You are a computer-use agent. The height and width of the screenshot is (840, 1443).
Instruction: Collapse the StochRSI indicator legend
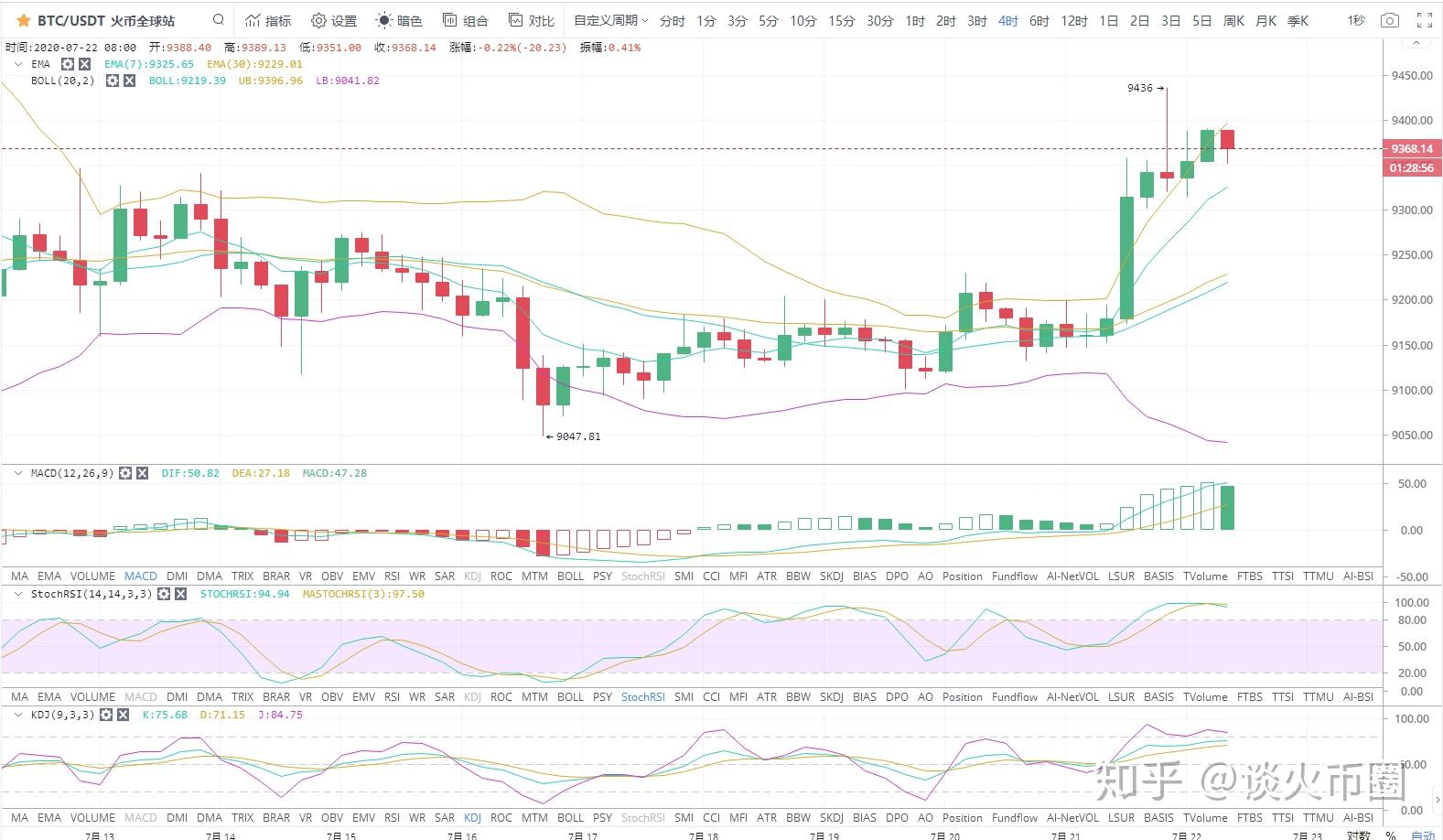click(x=18, y=594)
